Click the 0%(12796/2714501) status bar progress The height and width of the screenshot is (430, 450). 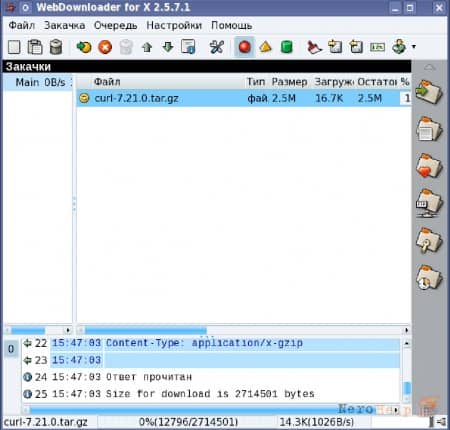(x=188, y=422)
